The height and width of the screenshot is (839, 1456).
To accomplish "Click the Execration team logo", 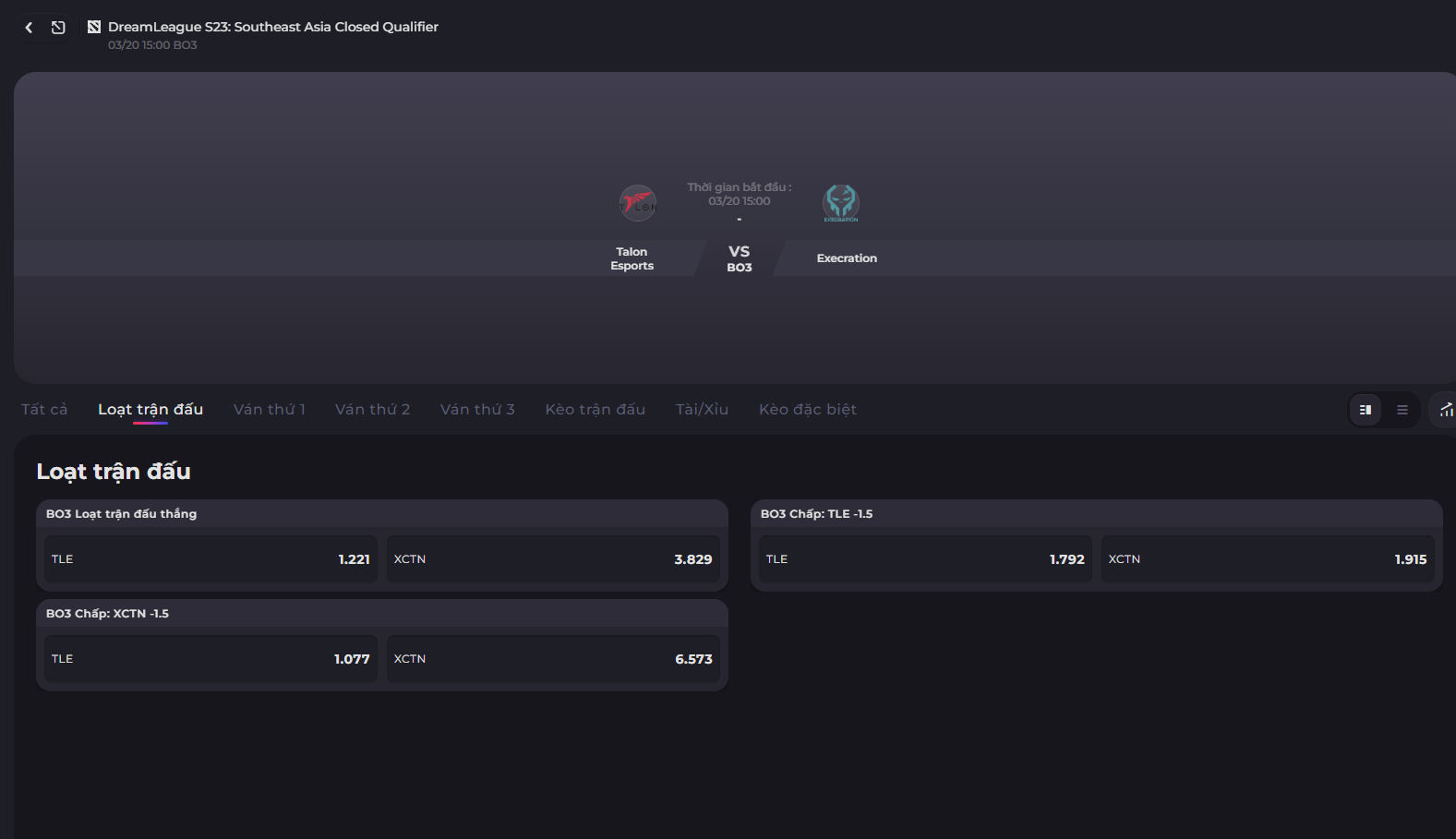I will tap(841, 203).
